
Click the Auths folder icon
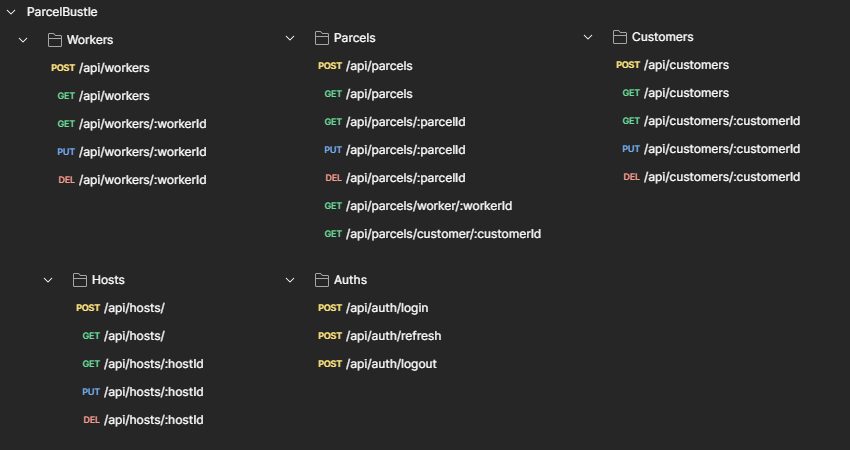pos(321,280)
